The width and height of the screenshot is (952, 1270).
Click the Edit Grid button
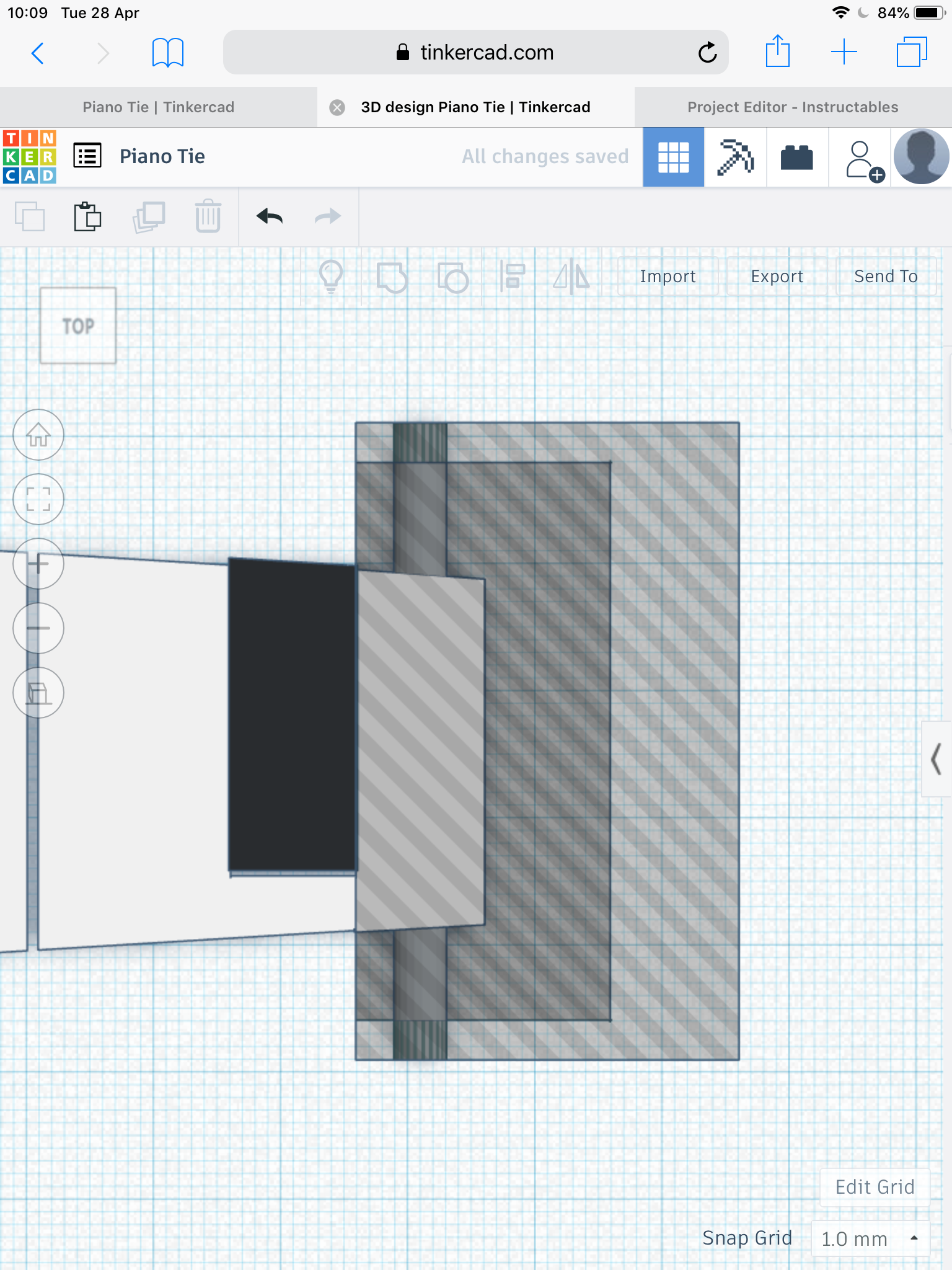(x=875, y=1187)
